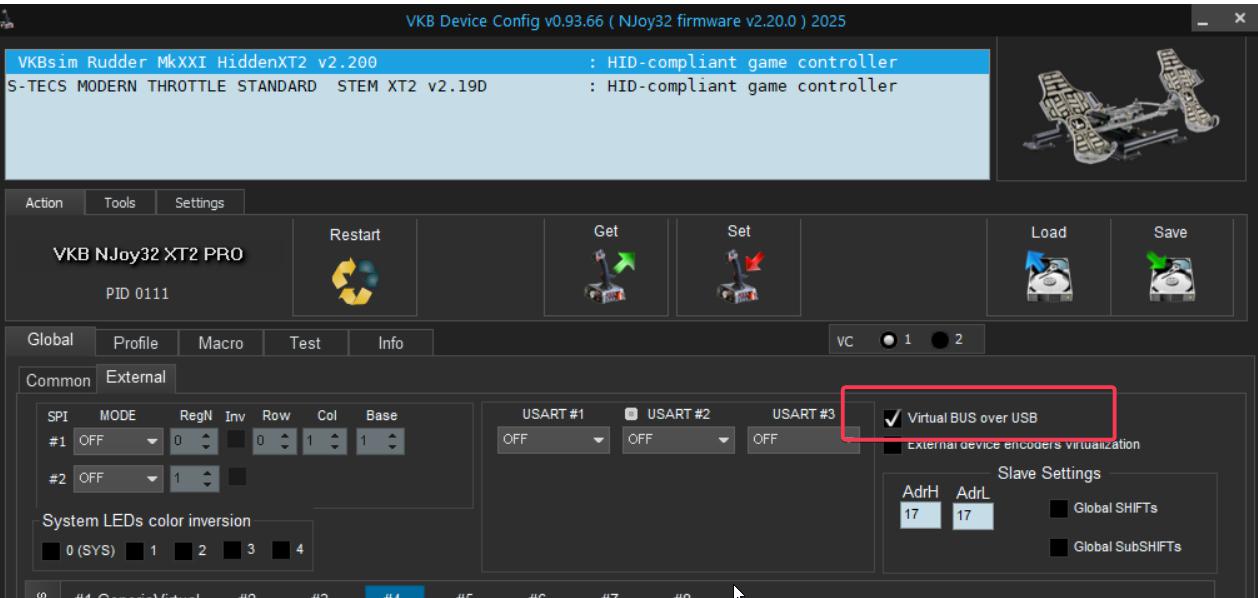Open the USART #1 dropdown
1258x598 pixels.
555,440
